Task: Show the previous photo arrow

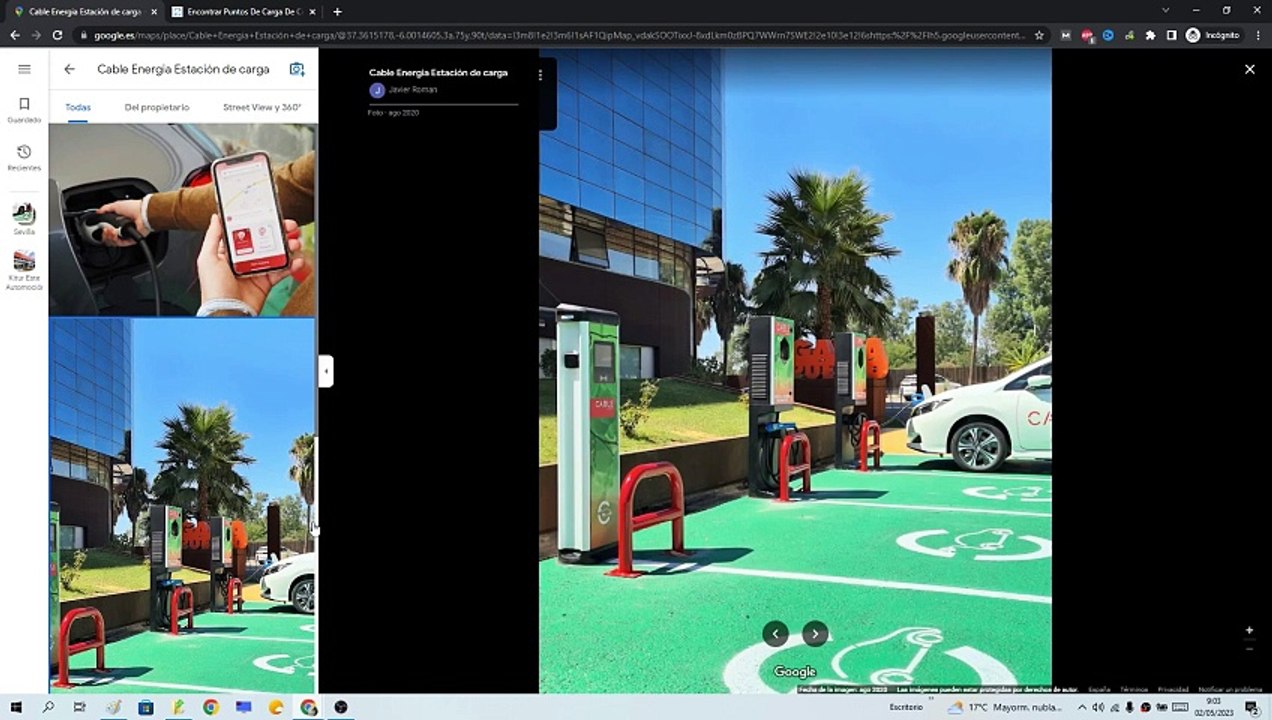Action: pyautogui.click(x=775, y=633)
